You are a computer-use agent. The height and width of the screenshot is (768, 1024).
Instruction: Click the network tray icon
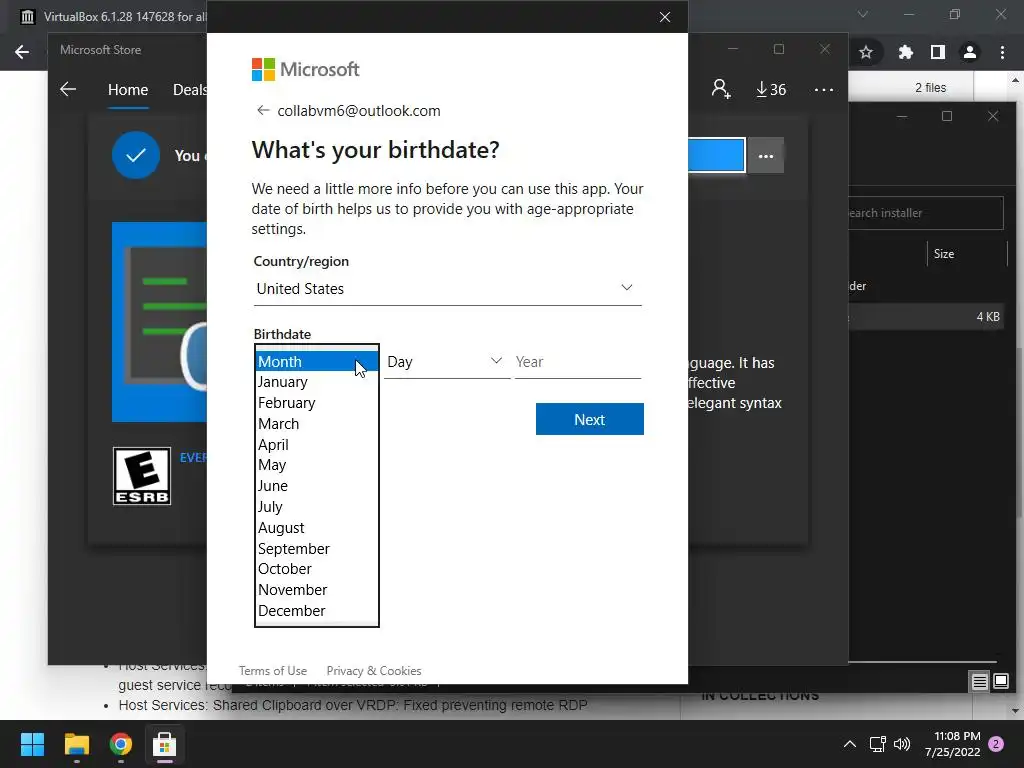877,744
